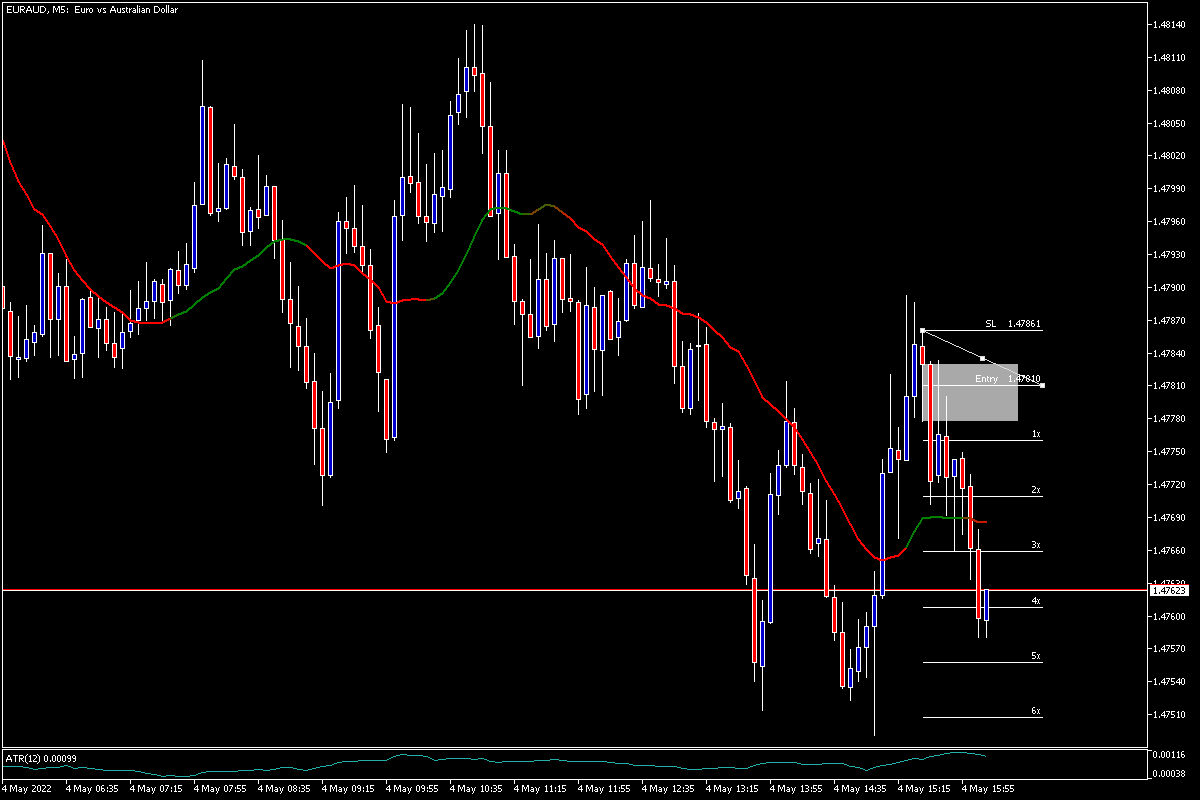This screenshot has height=800, width=1200.
Task: Click the 2x target level label
Action: click(1037, 490)
